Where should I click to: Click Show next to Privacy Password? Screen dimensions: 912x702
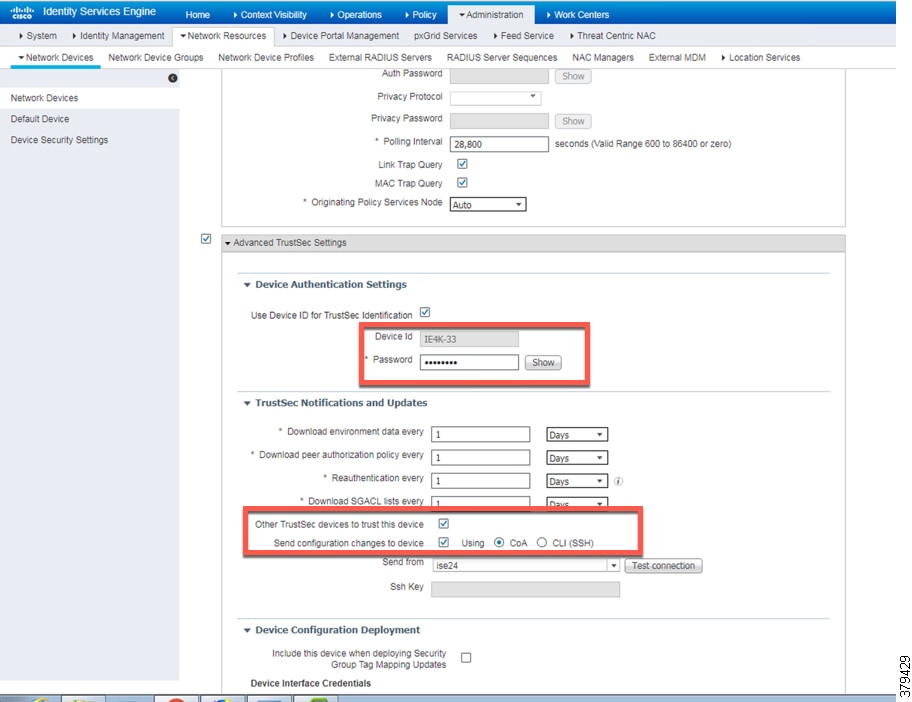(x=573, y=121)
